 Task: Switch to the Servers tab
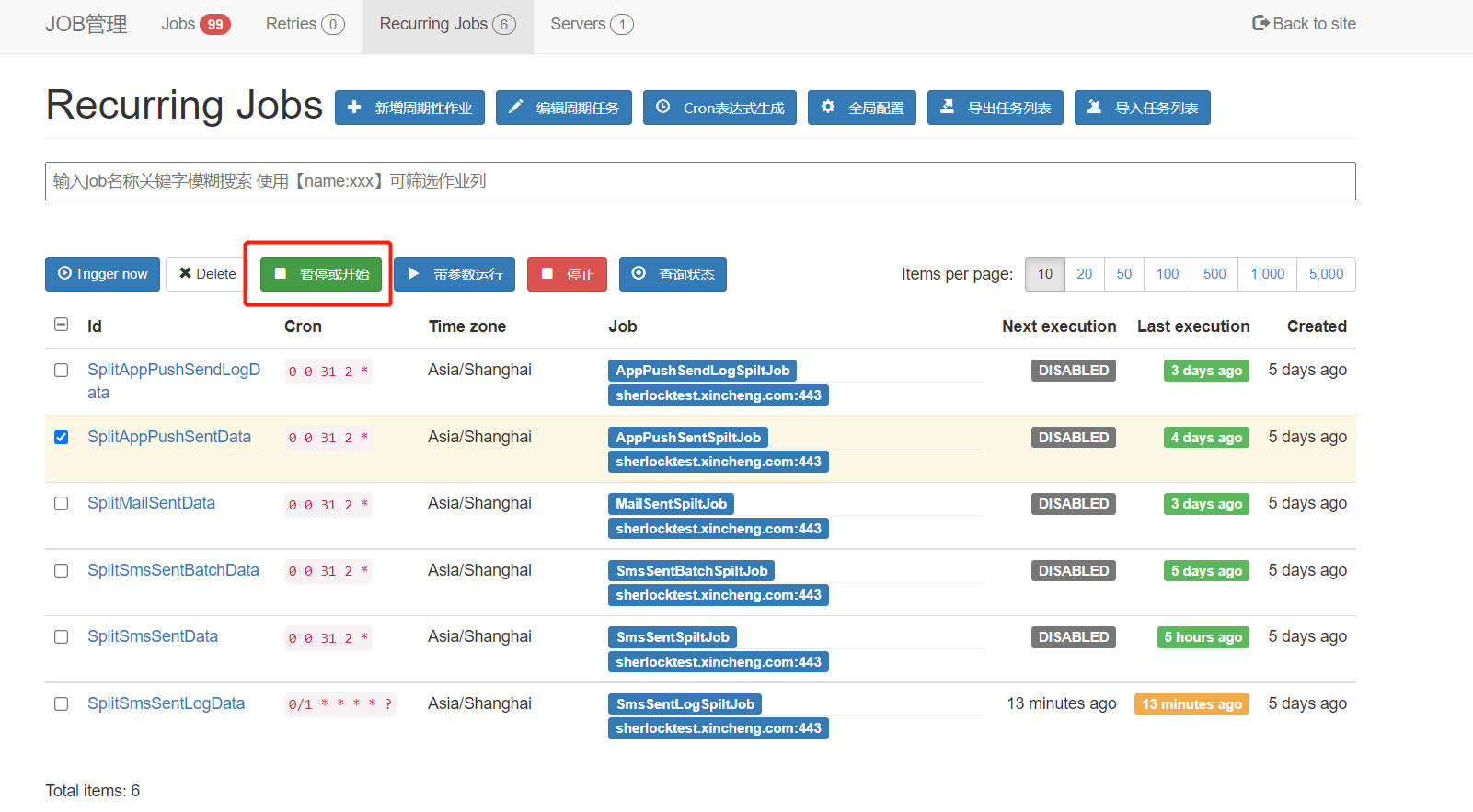point(591,25)
